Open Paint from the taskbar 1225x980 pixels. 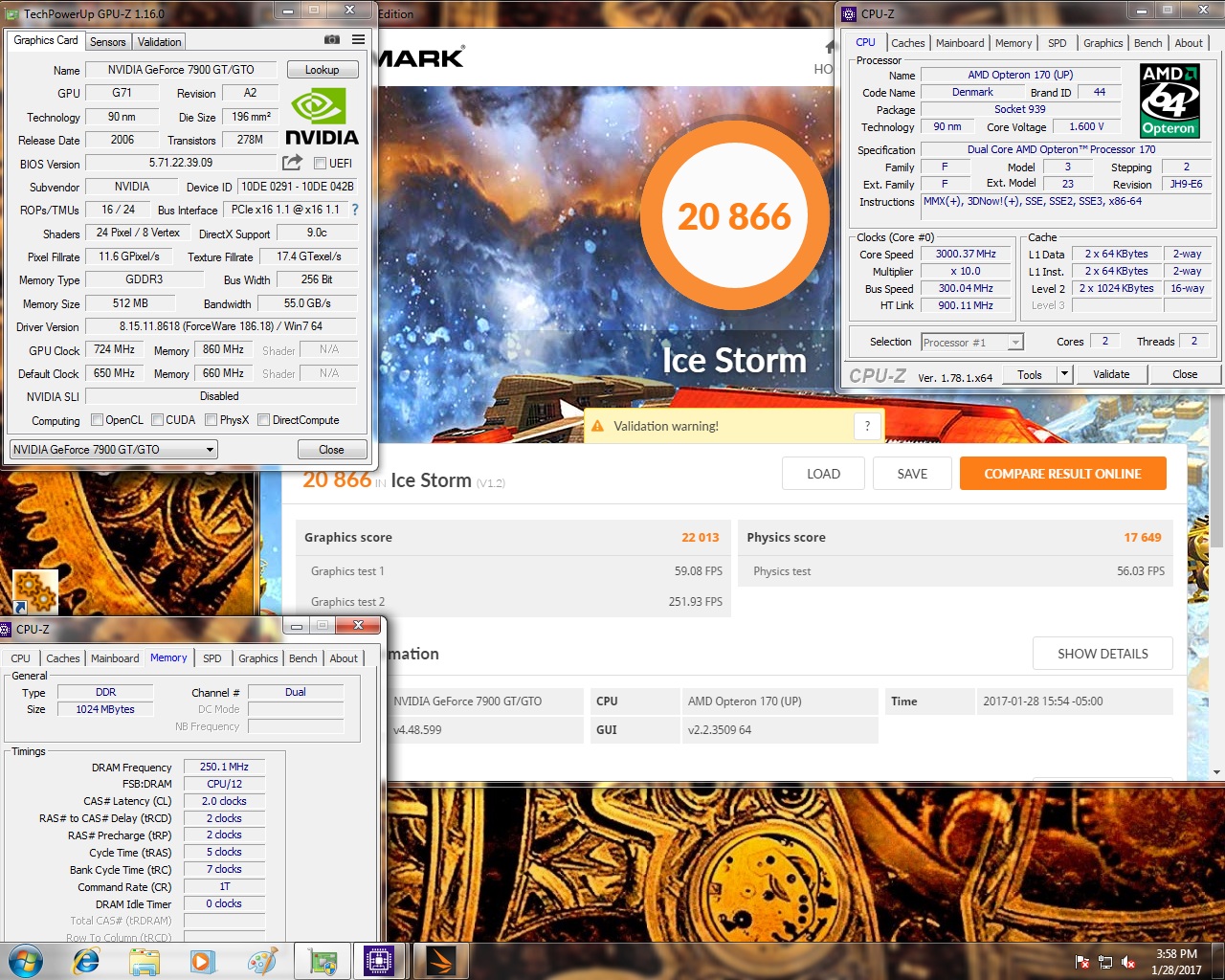click(x=261, y=961)
